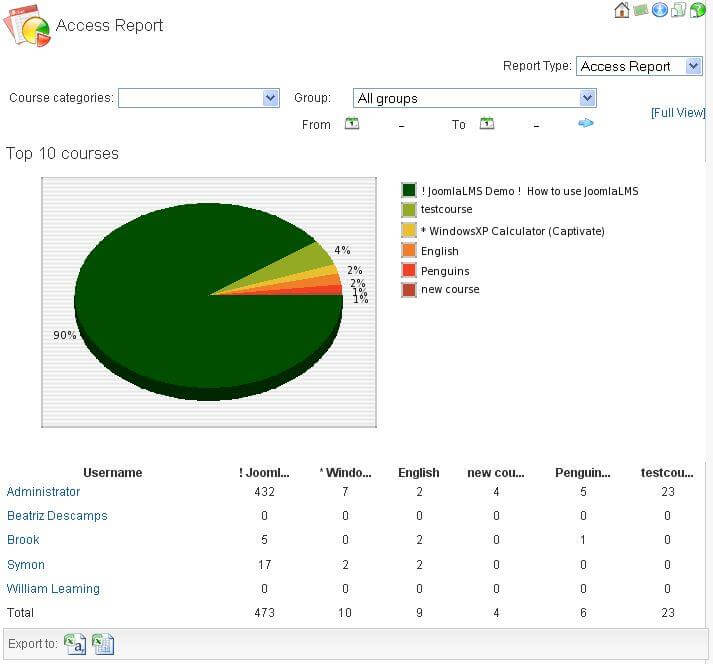Open the From date calendar picker
The width and height of the screenshot is (713, 664).
pyautogui.click(x=351, y=123)
